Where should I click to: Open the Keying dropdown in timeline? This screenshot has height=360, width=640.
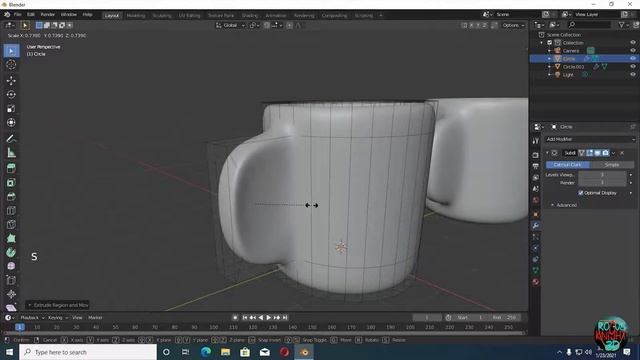pyautogui.click(x=58, y=318)
